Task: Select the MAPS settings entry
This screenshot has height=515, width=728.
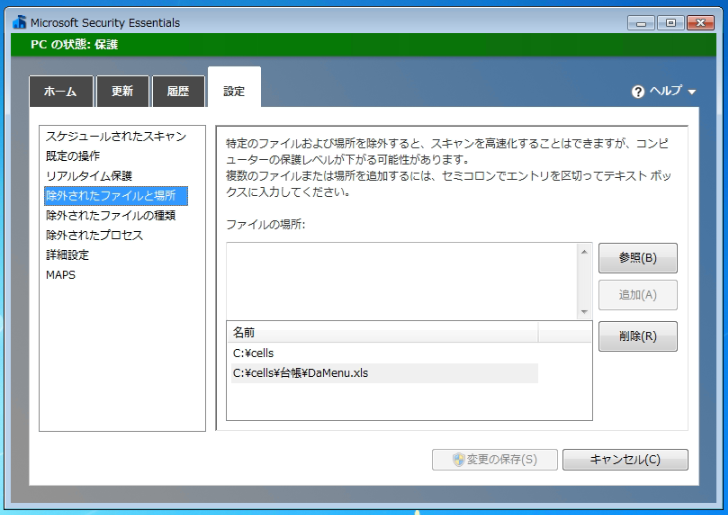Action: point(61,275)
